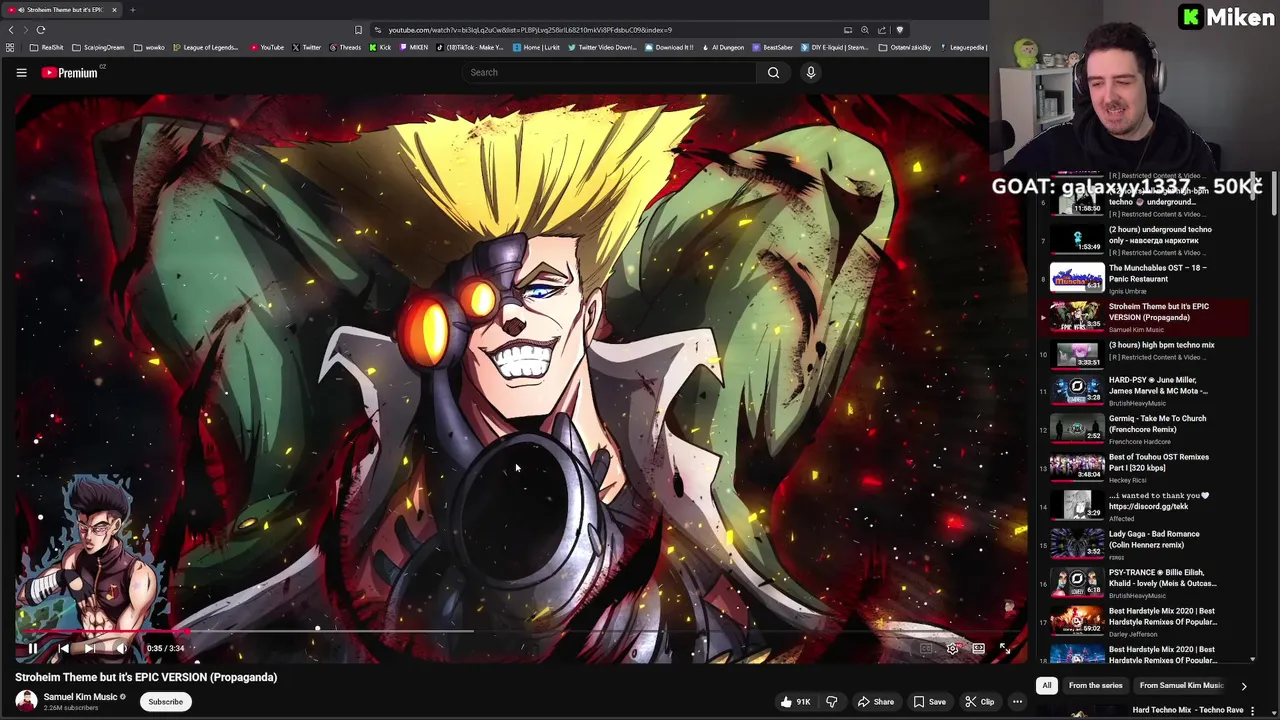The image size is (1280, 720).
Task: Skip to previous video in playlist
Action: [x=63, y=648]
